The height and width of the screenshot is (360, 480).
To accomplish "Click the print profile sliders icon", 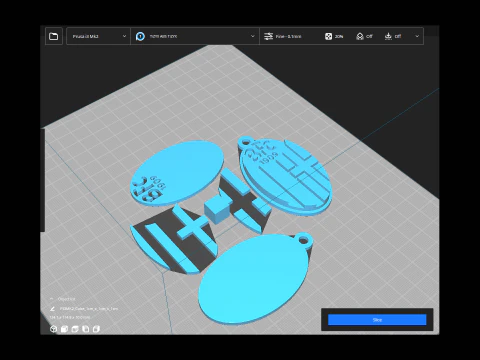I will [x=268, y=36].
